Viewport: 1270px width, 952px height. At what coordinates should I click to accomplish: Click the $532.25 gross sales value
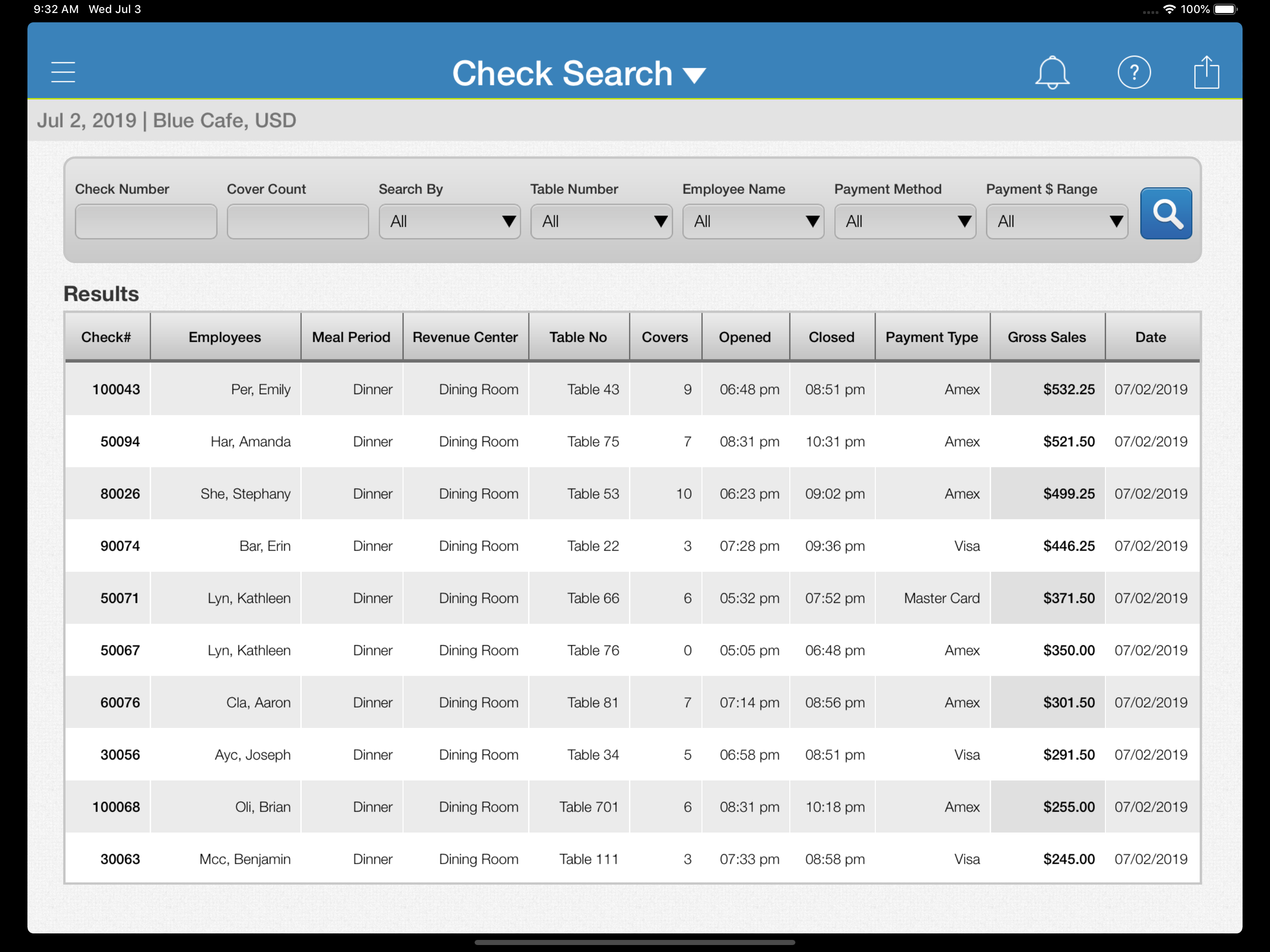click(1069, 389)
